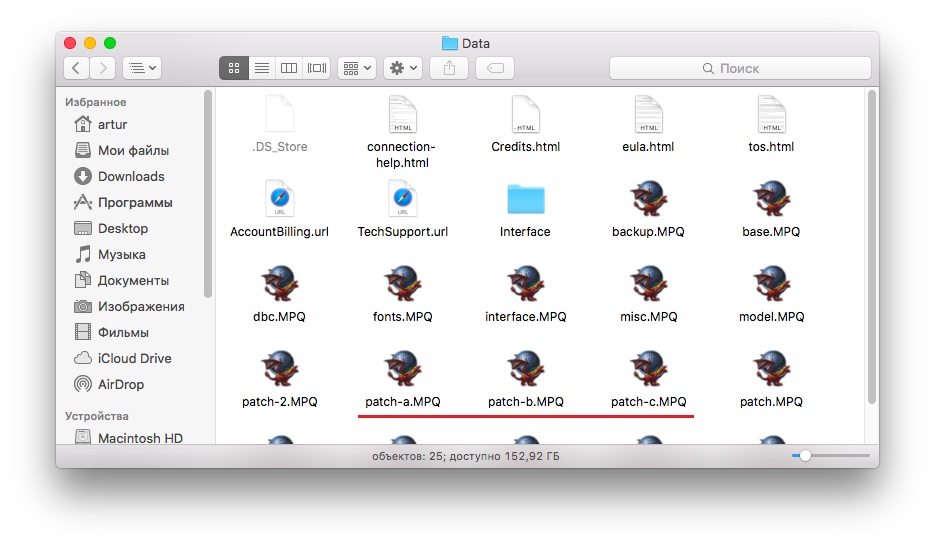This screenshot has height=548, width=935.
Task: Click the Back navigation button
Action: pyautogui.click(x=77, y=68)
